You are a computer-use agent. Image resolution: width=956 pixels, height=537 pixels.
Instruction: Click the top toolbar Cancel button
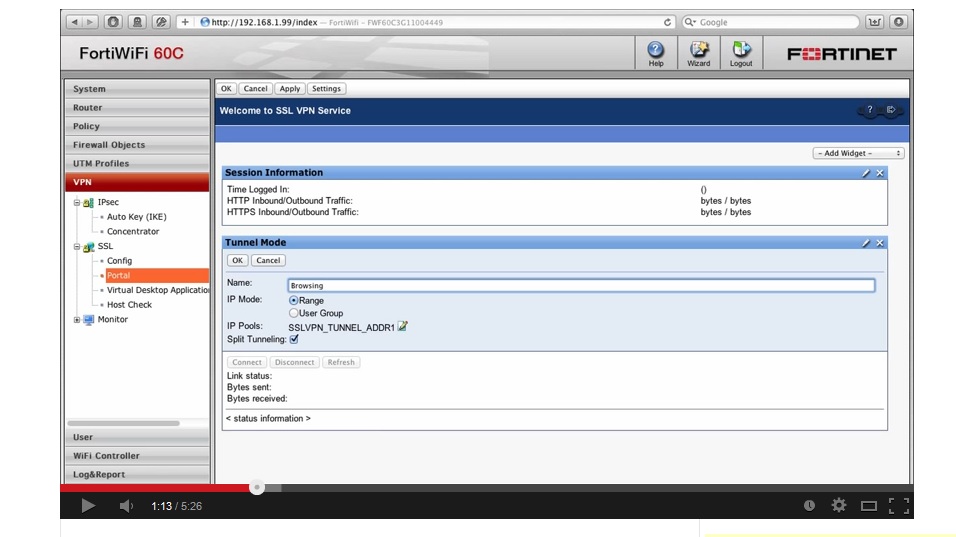(255, 88)
